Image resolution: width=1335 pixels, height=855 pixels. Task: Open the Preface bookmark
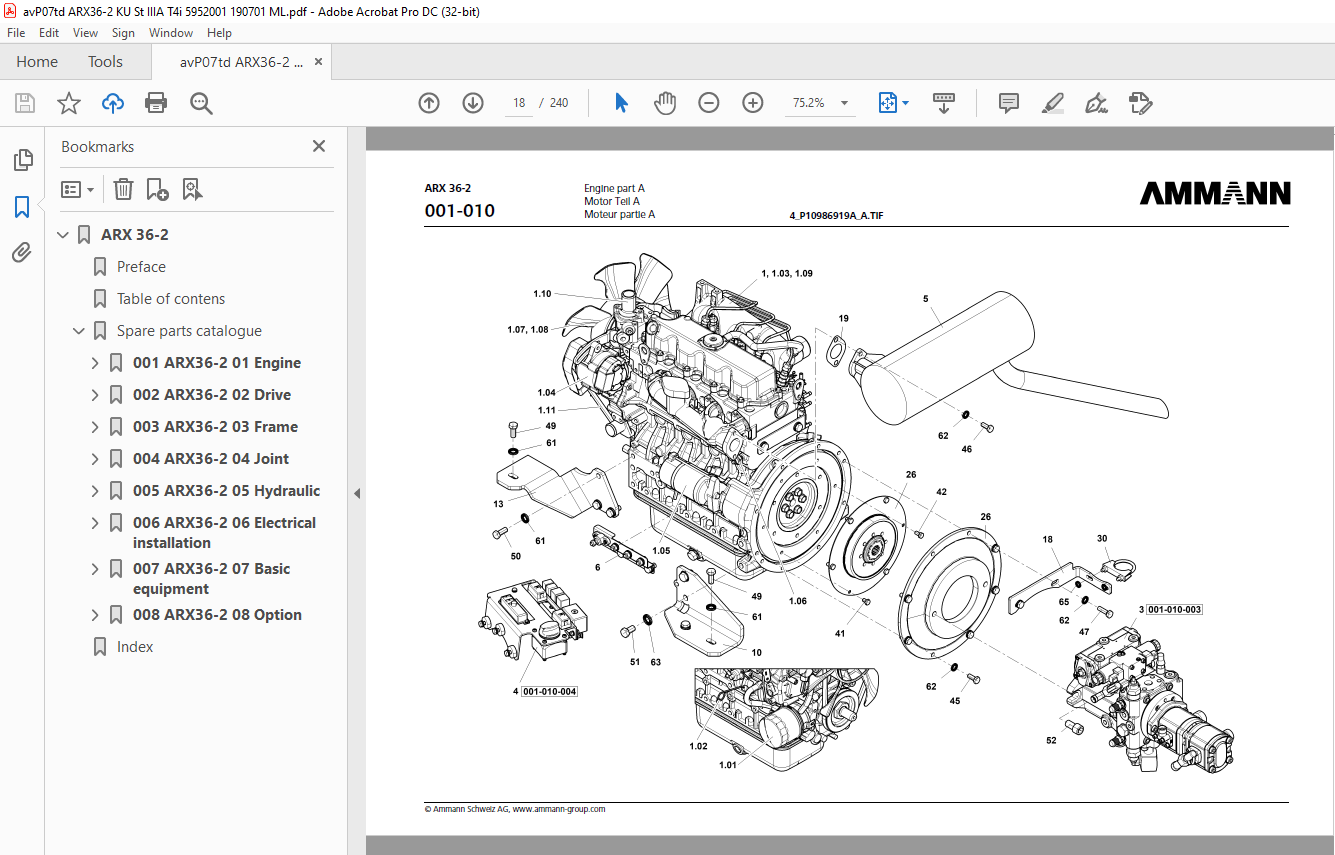click(x=141, y=267)
